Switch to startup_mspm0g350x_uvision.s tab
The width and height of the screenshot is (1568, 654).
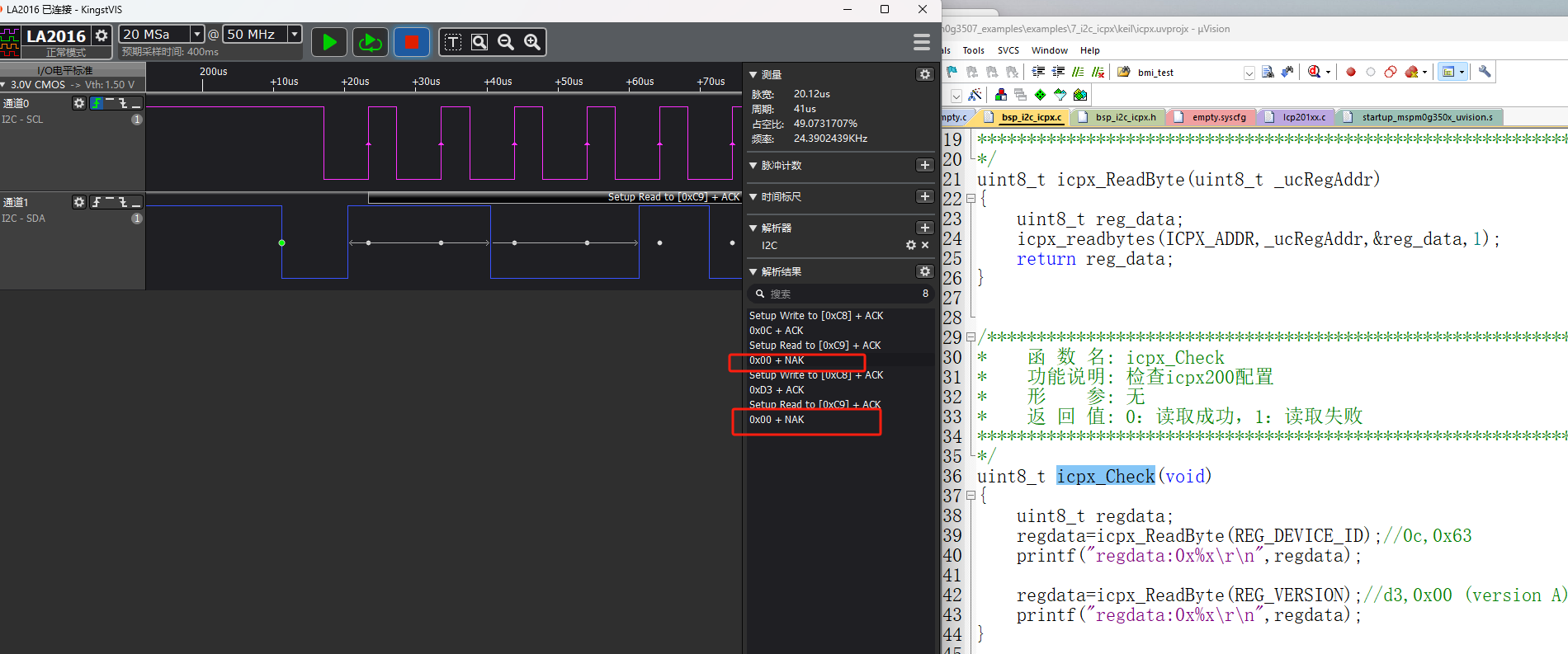tap(1419, 117)
